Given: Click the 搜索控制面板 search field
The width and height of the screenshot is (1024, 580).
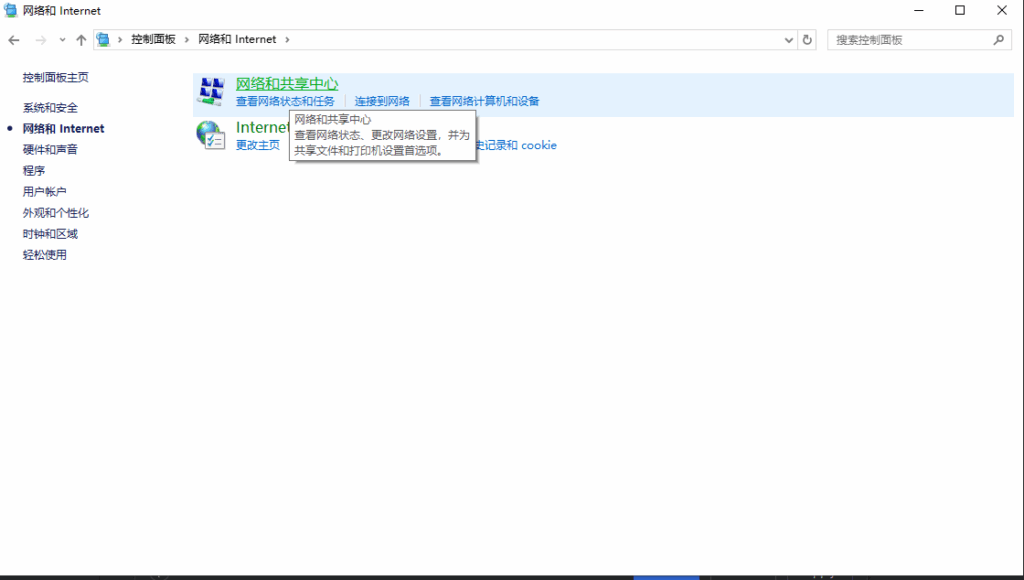Looking at the screenshot, I should (908, 40).
